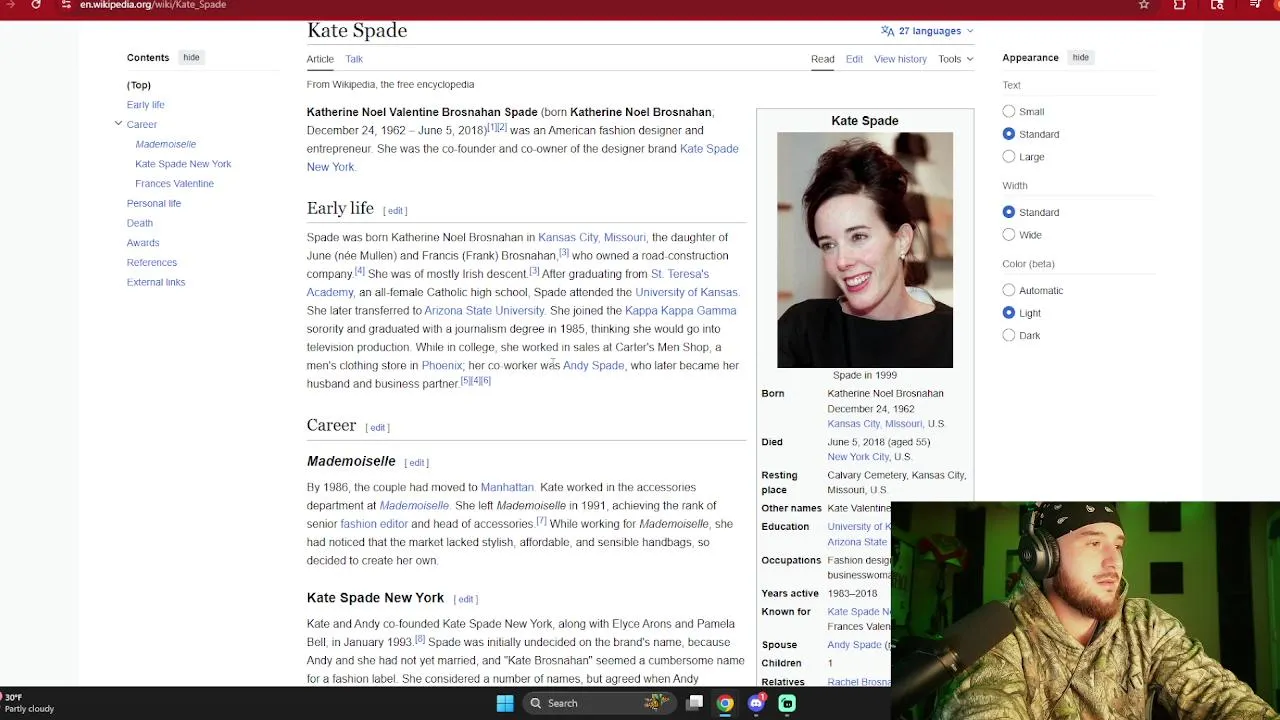Screen dimensions: 1280x720
Task: Jump to Frances Valentine in Contents
Action: coord(174,184)
